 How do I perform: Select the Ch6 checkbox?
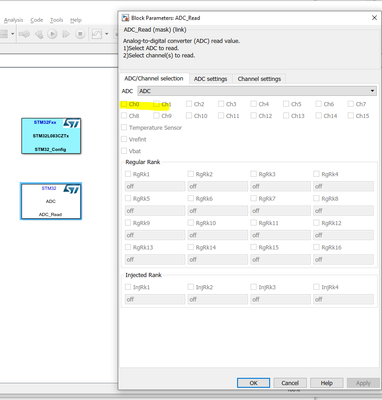point(318,104)
